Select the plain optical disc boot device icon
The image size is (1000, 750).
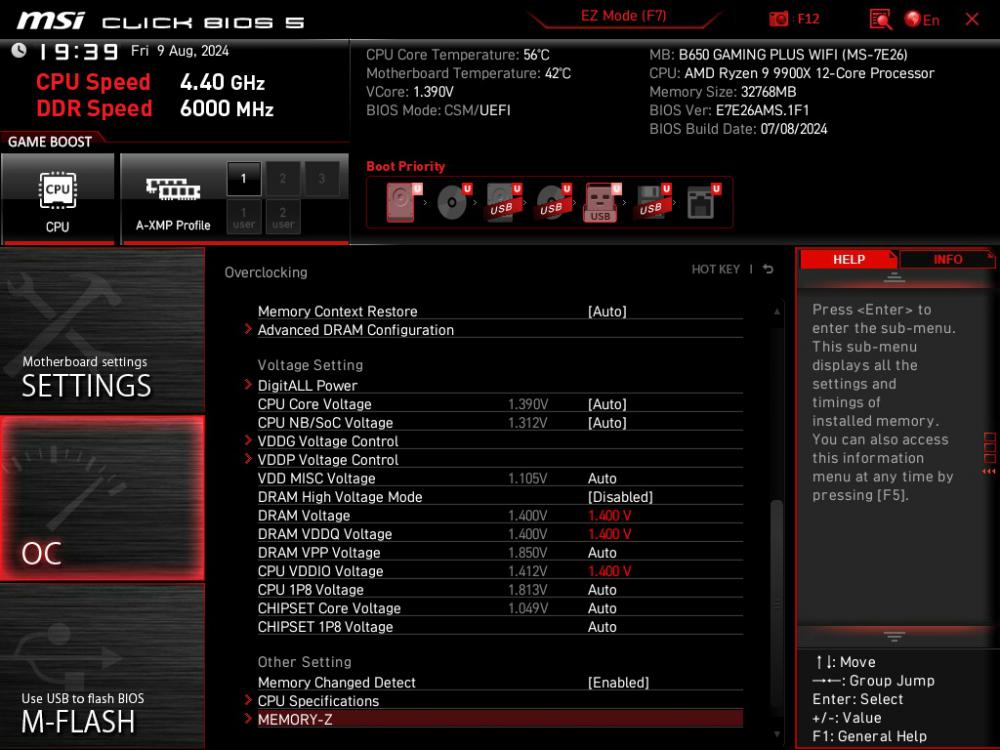point(453,202)
